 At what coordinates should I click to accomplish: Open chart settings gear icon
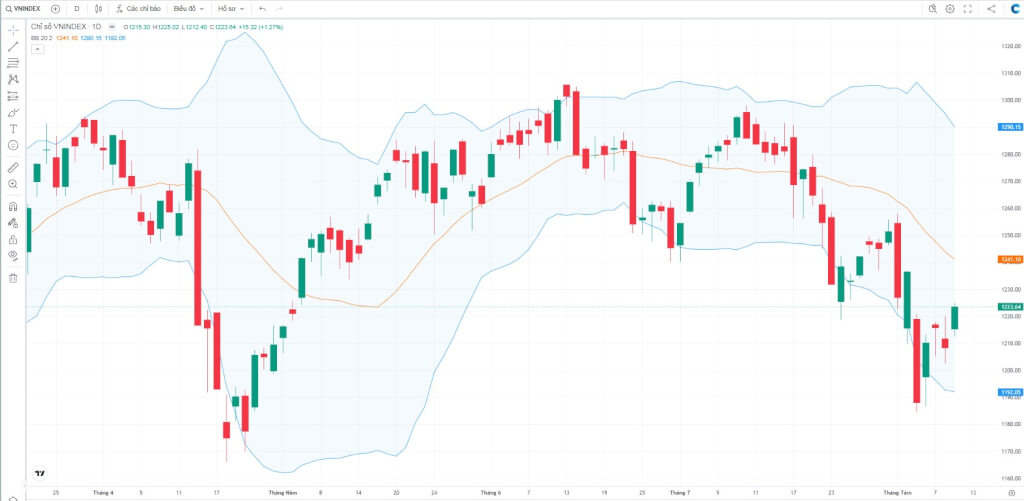click(950, 8)
